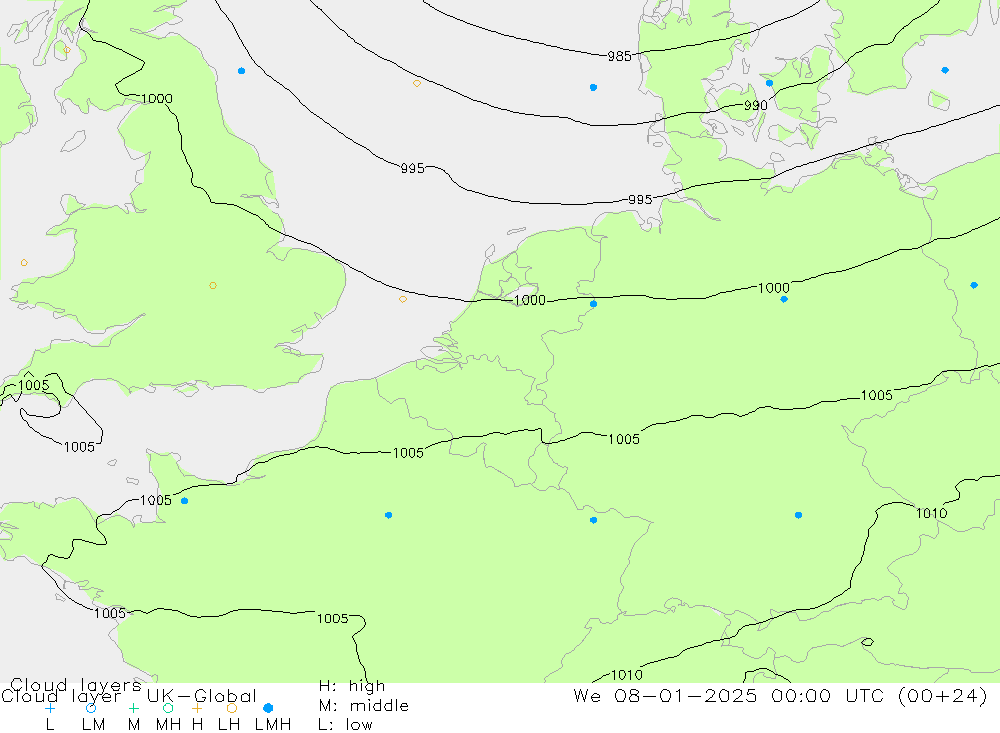Select blue marker beside Normandy 1005 label
Image resolution: width=1000 pixels, height=733 pixels.
pyautogui.click(x=184, y=501)
